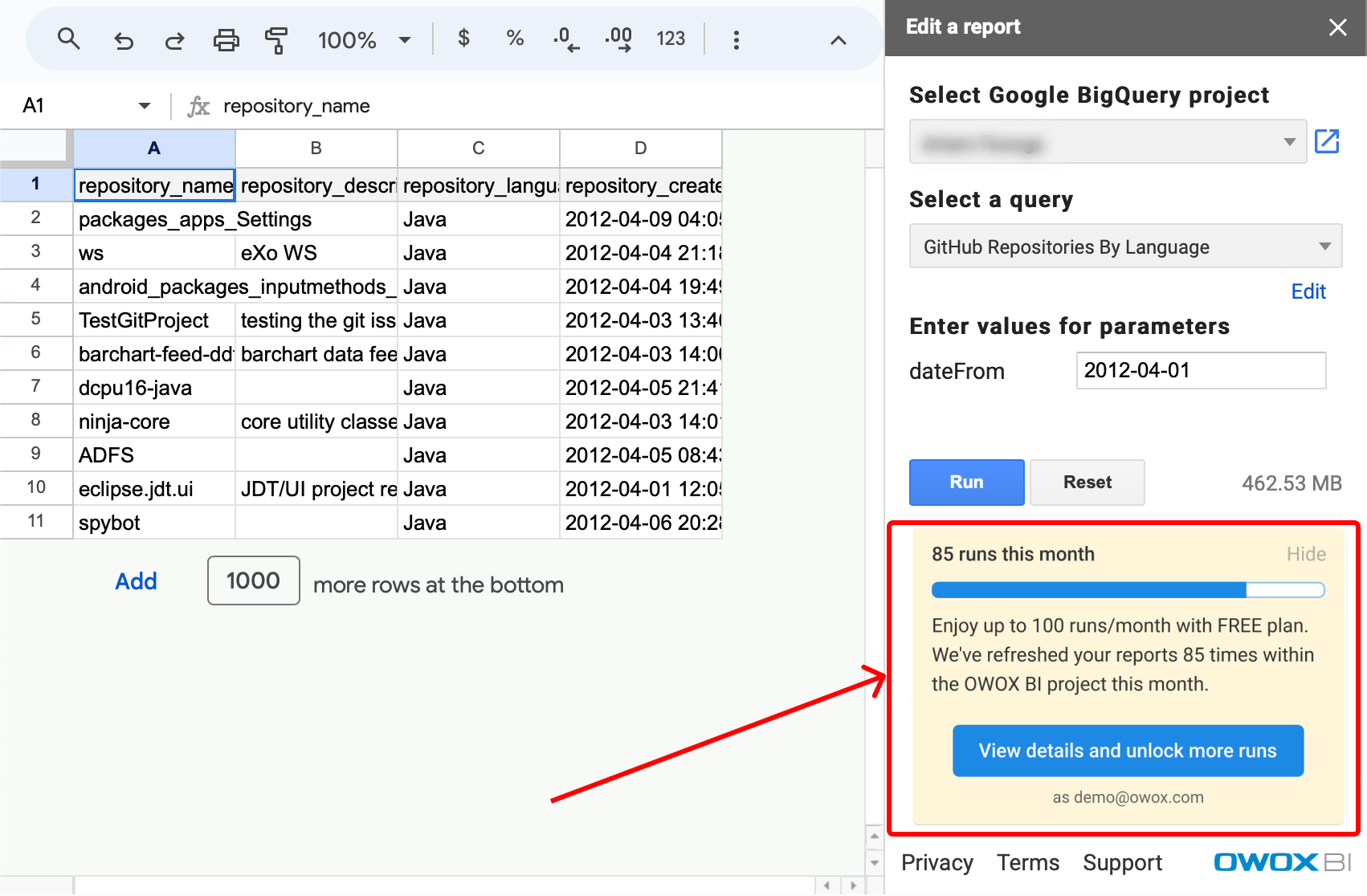Image resolution: width=1367 pixels, height=896 pixels.
Task: Hide the runs this month notice
Action: [x=1306, y=554]
